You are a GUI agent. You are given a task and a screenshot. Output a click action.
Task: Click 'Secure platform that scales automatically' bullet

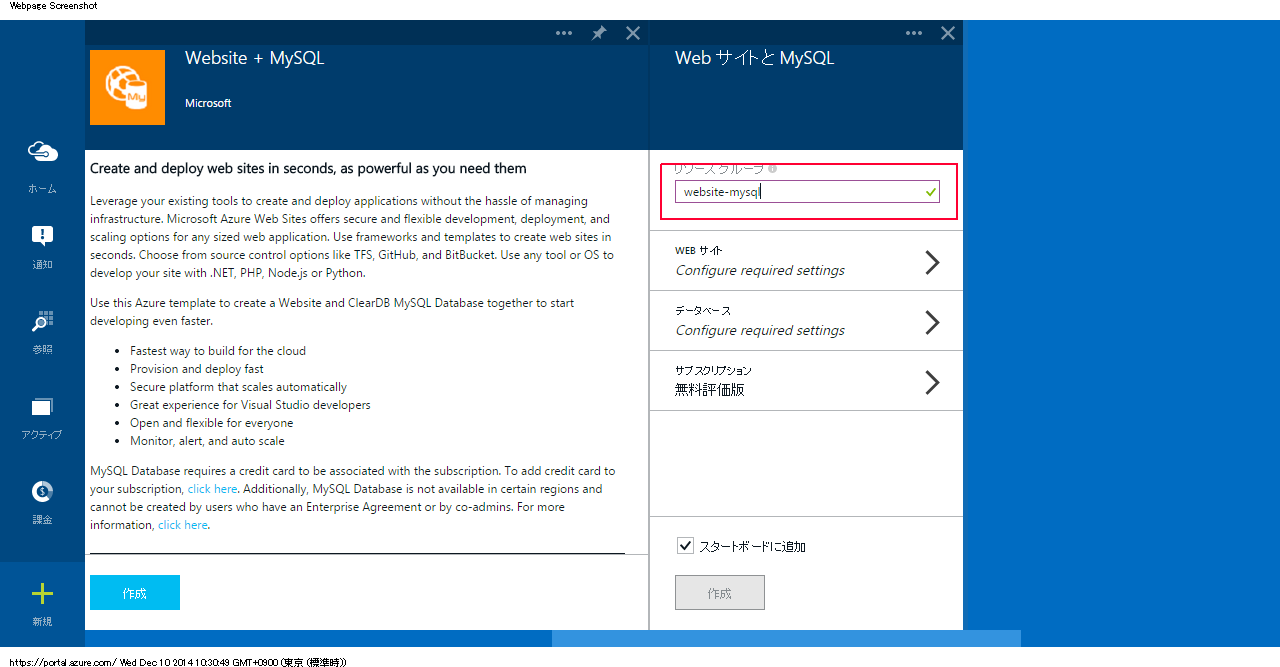pyautogui.click(x=238, y=387)
